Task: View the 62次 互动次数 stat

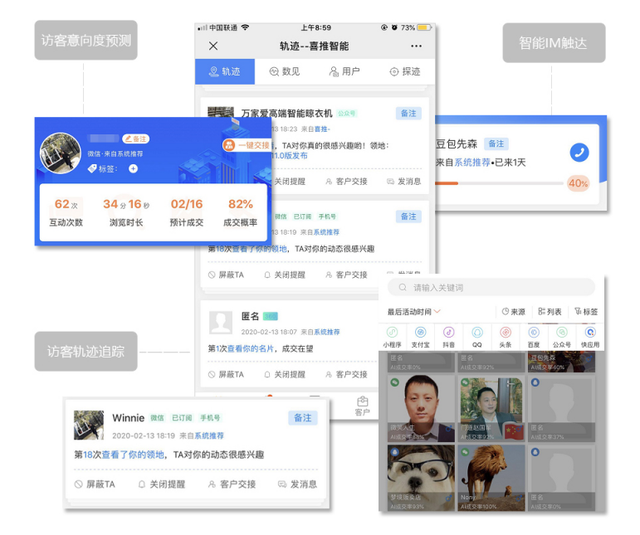Action: pyautogui.click(x=66, y=212)
